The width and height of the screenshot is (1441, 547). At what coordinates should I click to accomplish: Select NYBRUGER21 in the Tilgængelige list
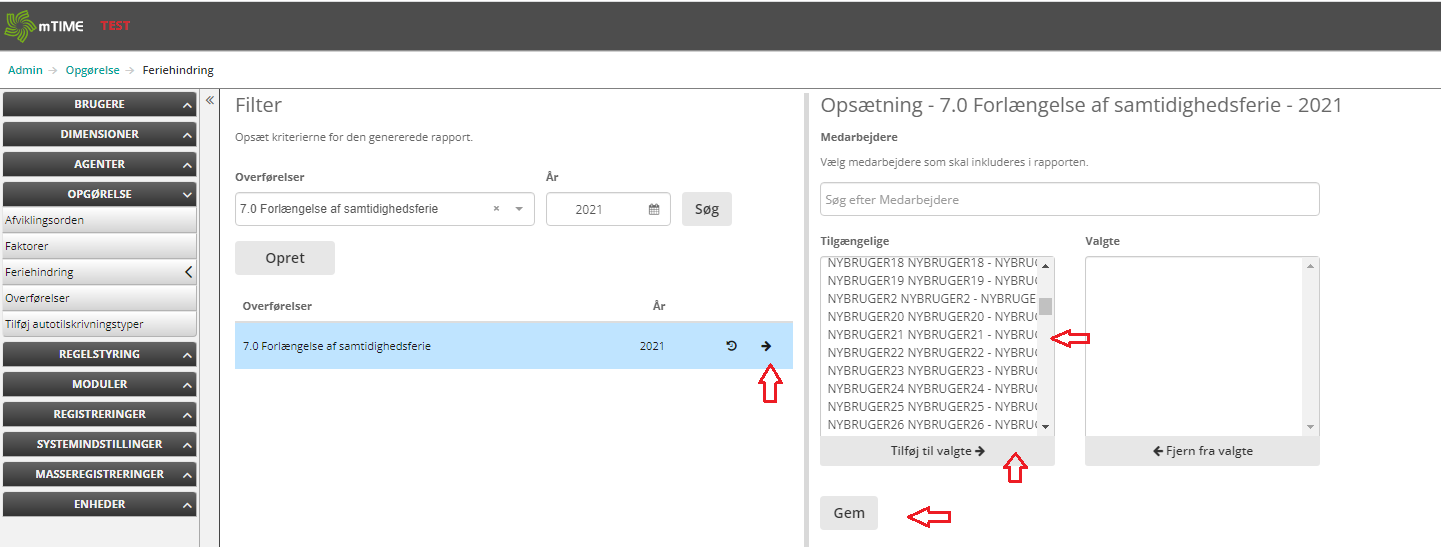[932, 334]
